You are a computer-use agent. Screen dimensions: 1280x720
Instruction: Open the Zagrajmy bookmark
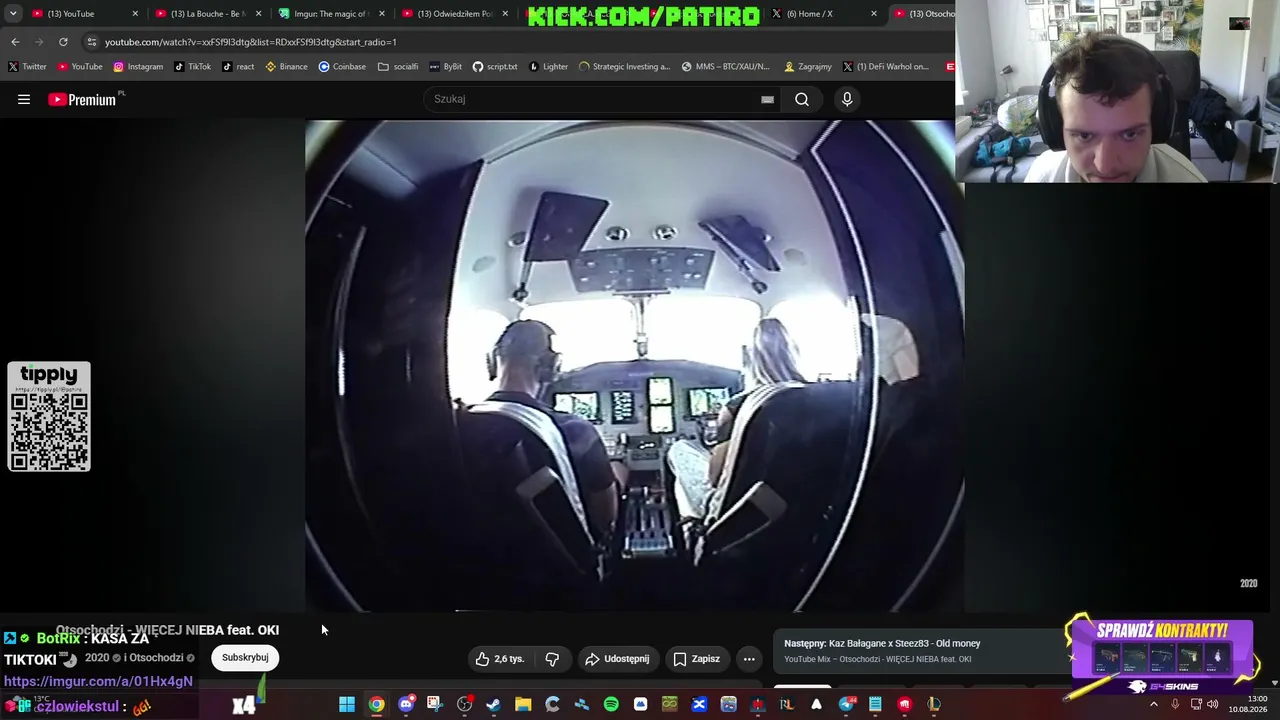(x=808, y=67)
